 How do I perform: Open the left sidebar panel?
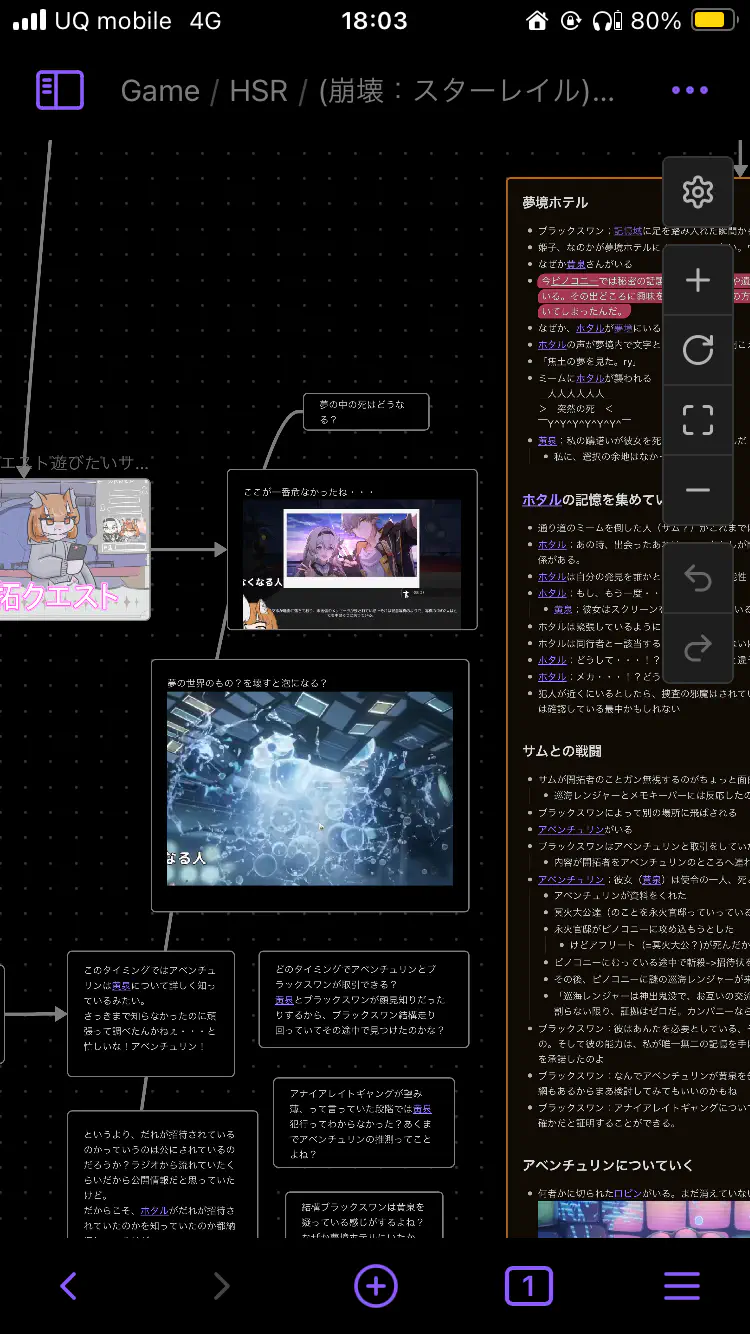click(60, 91)
